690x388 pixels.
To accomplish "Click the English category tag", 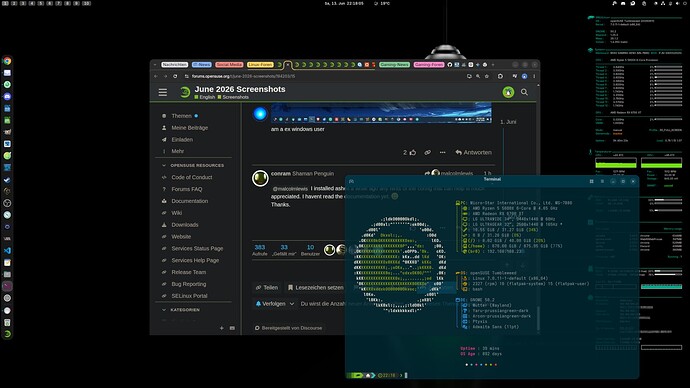I will [205, 97].
